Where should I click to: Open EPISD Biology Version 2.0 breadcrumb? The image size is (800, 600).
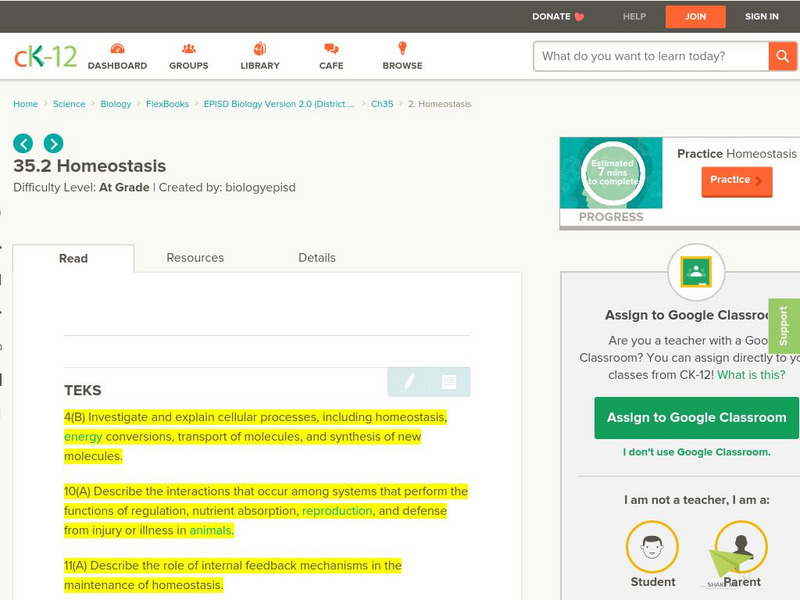point(279,104)
